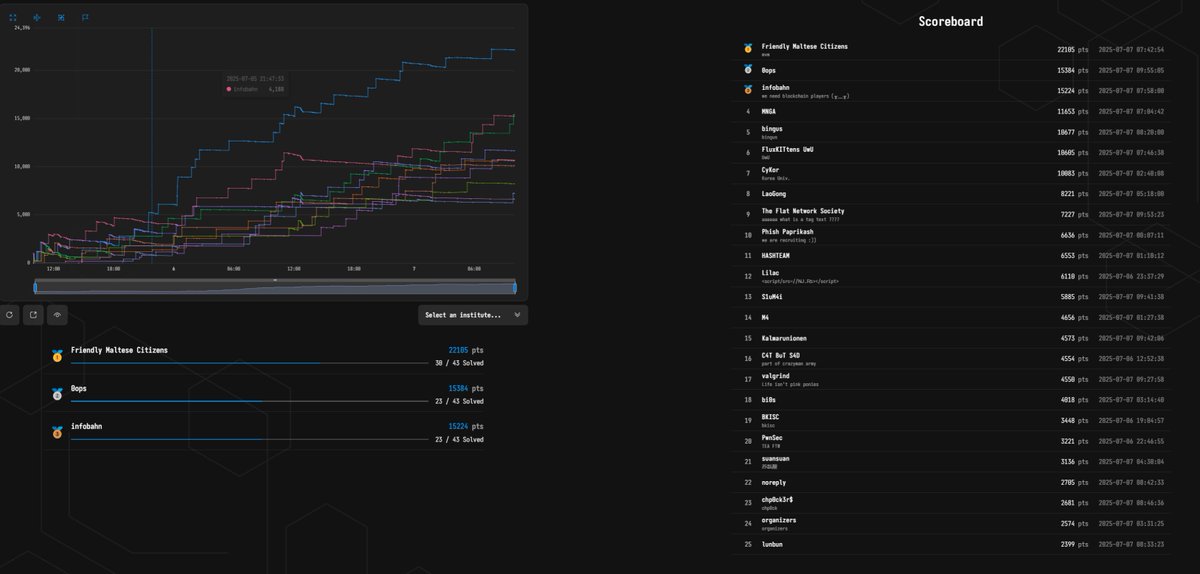Click the boxed-X restore icon above chart
The image size is (1200, 574).
click(x=61, y=17)
